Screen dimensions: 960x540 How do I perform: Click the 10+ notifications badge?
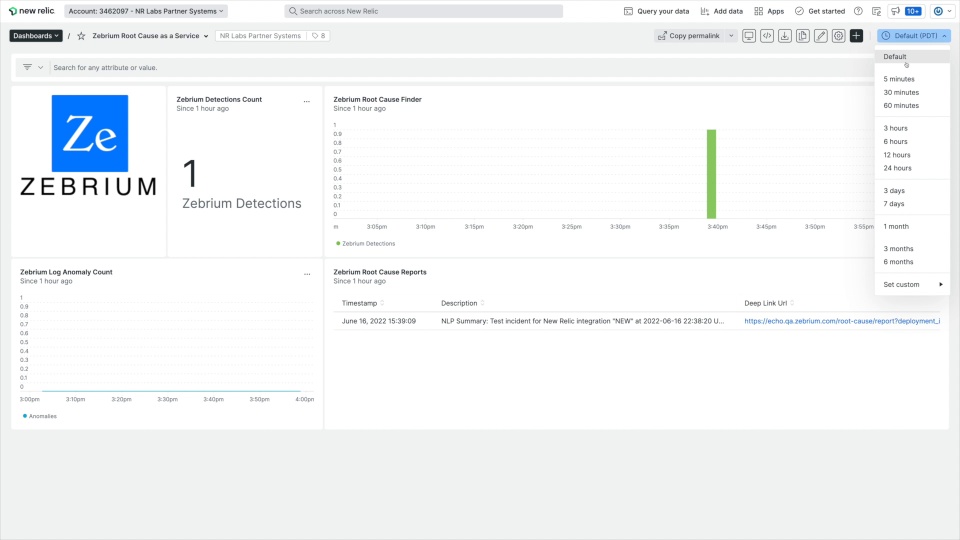click(x=913, y=11)
